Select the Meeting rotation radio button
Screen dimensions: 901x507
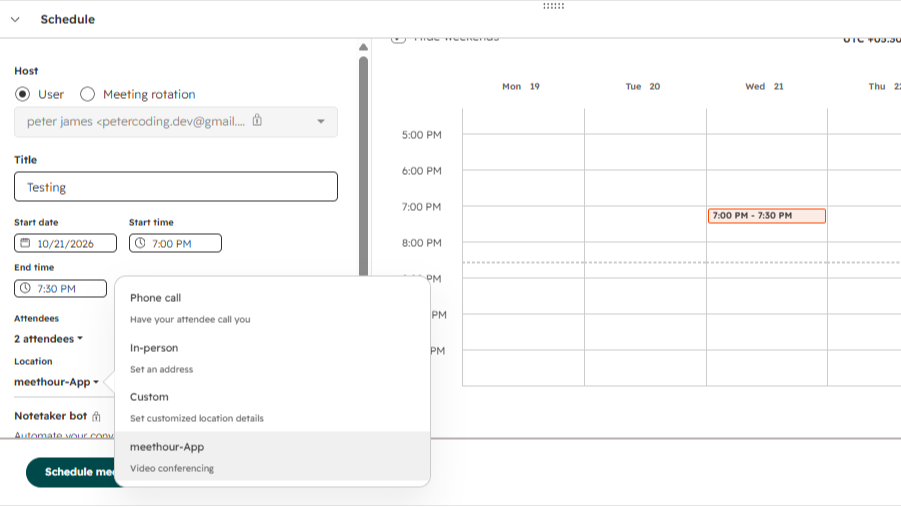[87, 94]
